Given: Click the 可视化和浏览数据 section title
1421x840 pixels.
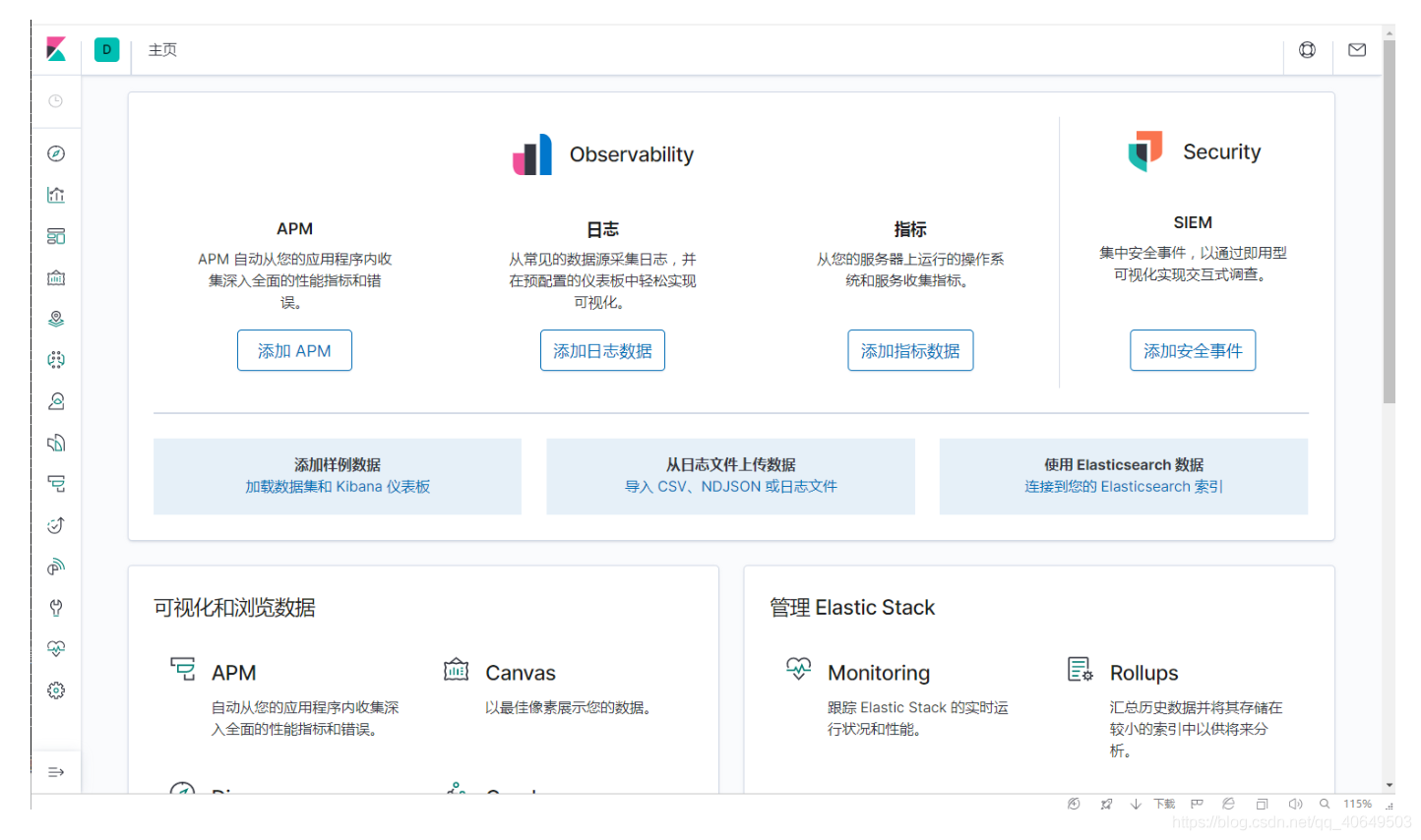Looking at the screenshot, I should [234, 608].
